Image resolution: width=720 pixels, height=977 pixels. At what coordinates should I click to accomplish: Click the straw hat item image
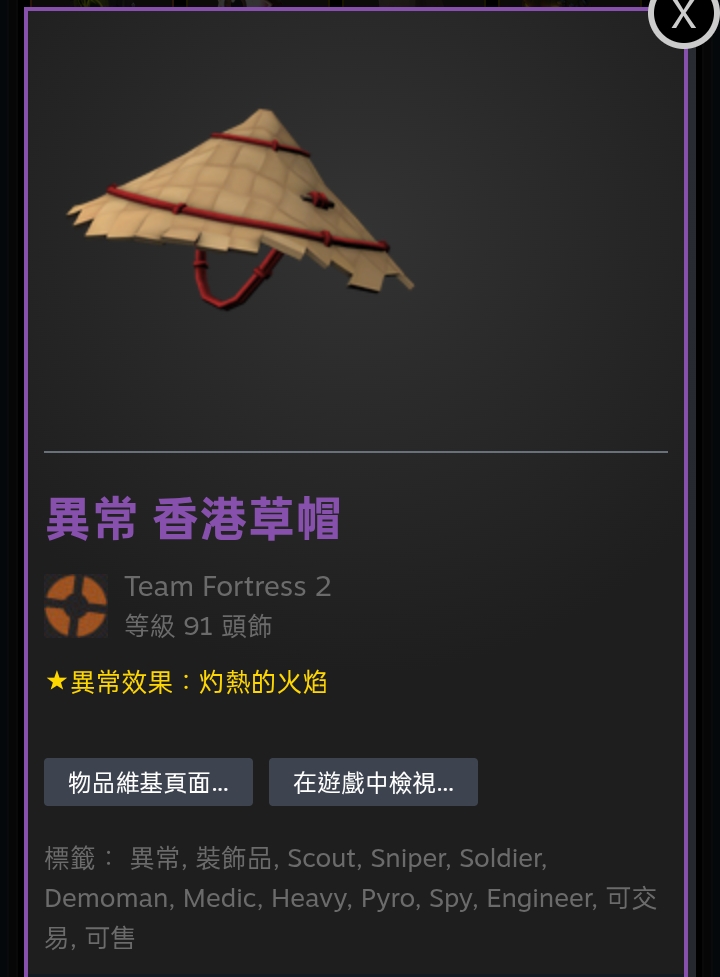point(240,209)
